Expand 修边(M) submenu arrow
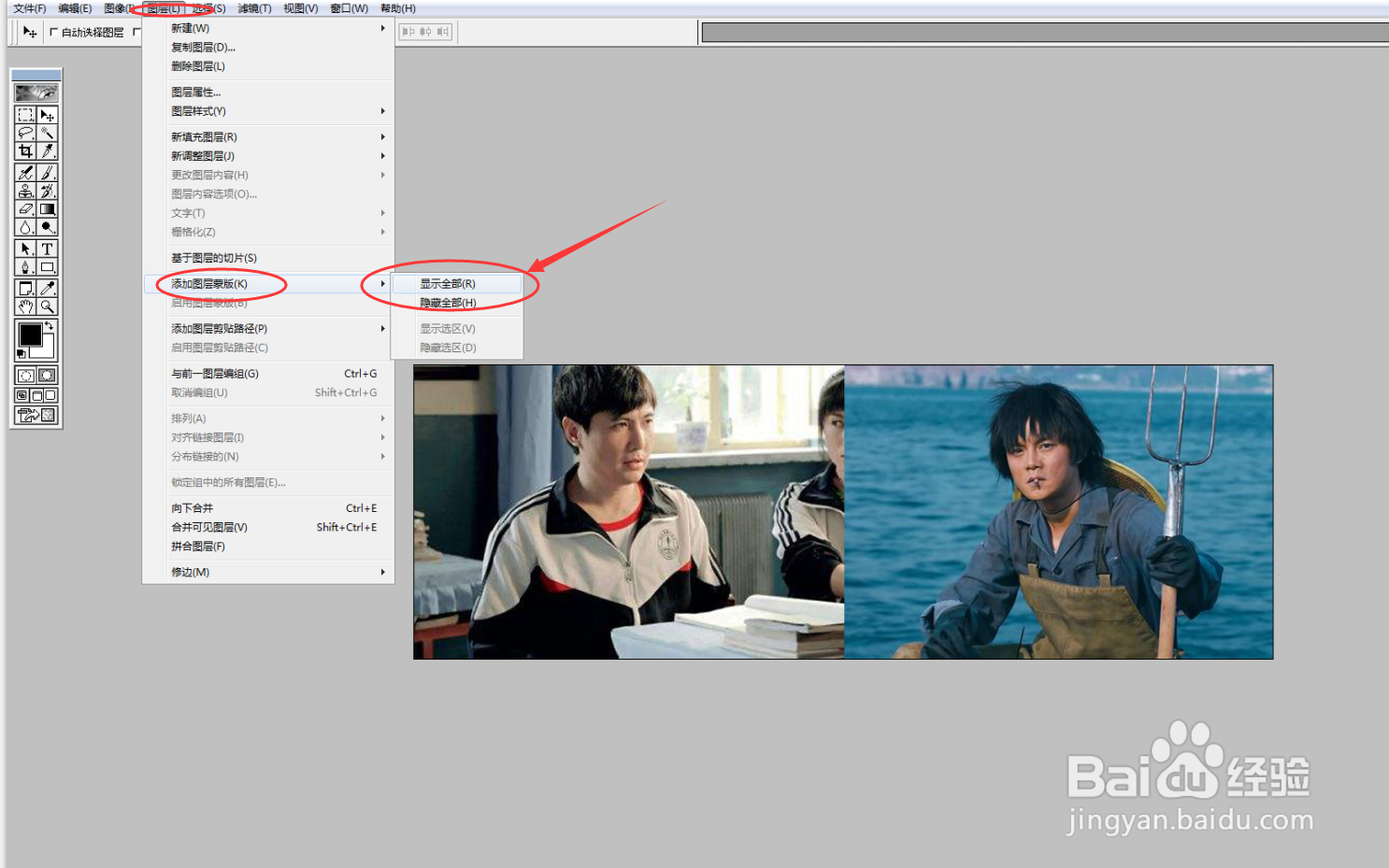The height and width of the screenshot is (868, 1389). [x=382, y=572]
